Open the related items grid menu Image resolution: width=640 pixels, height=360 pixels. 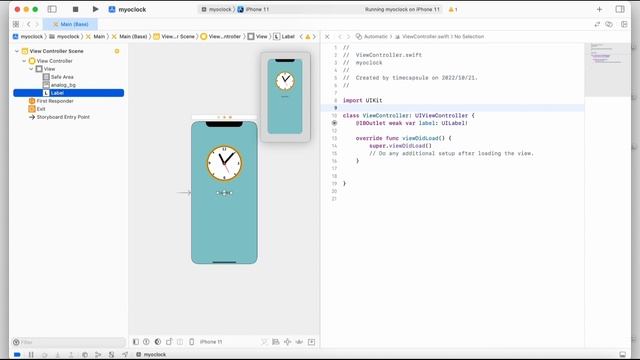coord(16,24)
